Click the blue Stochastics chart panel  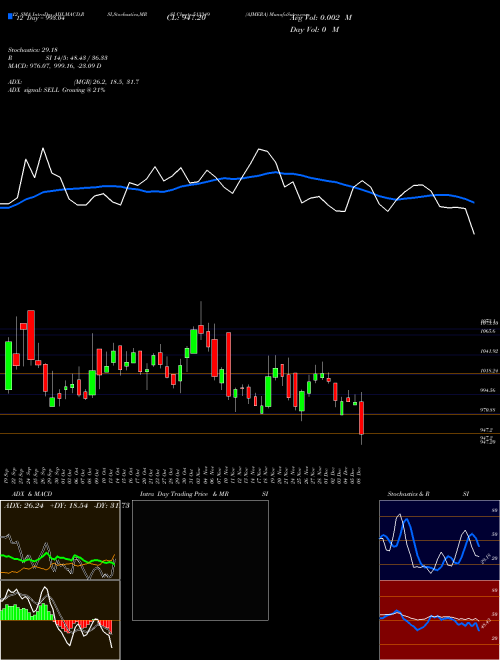click(439, 540)
